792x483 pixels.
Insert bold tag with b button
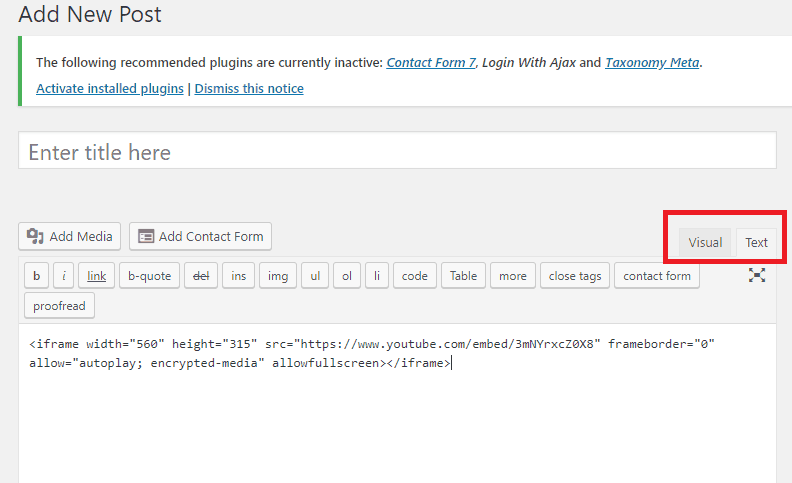(36, 276)
